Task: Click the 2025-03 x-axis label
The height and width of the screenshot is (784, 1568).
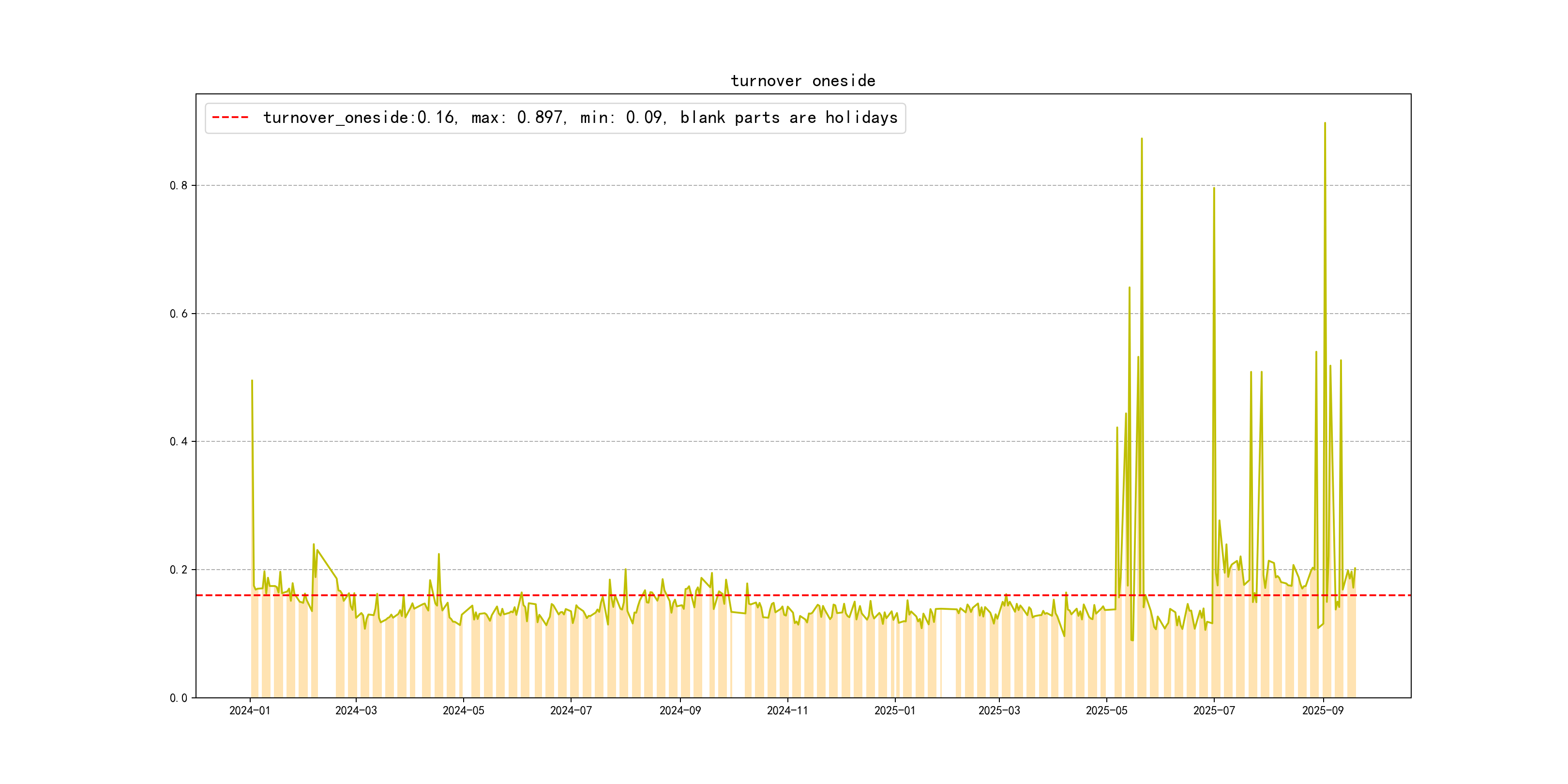Action: click(x=999, y=711)
